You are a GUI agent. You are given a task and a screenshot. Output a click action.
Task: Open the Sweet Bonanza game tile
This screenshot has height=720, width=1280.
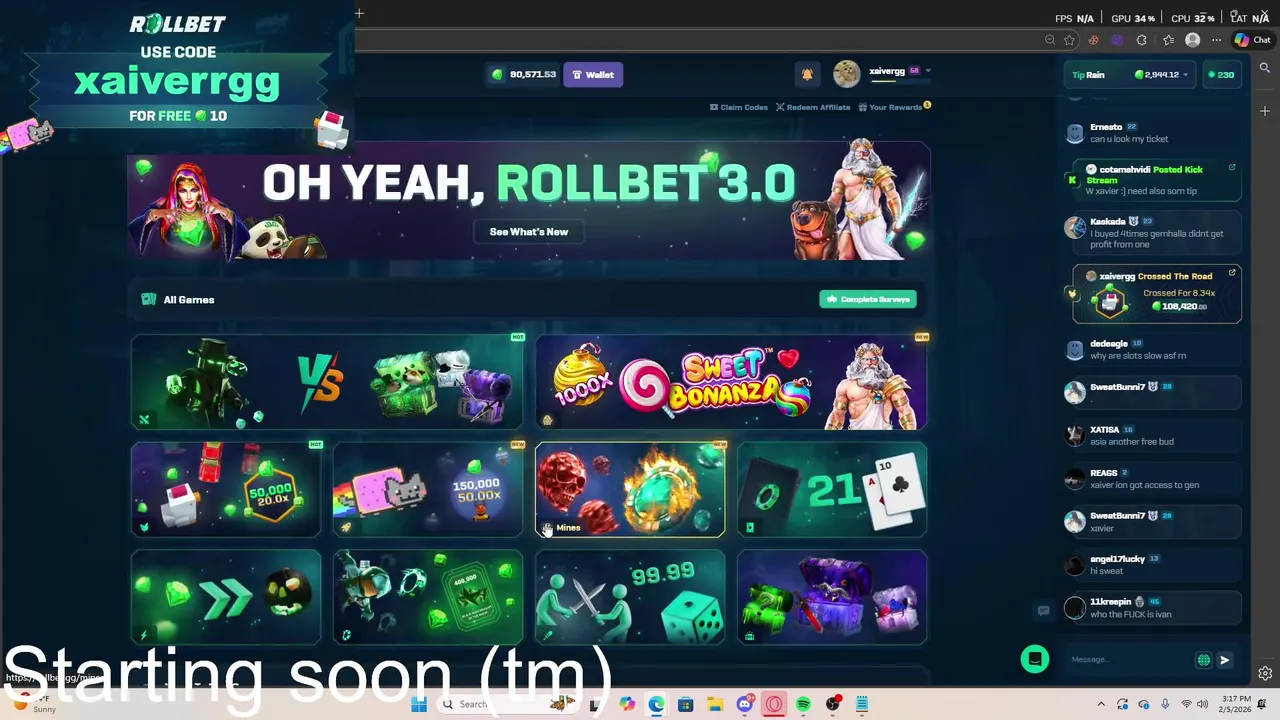coord(731,382)
